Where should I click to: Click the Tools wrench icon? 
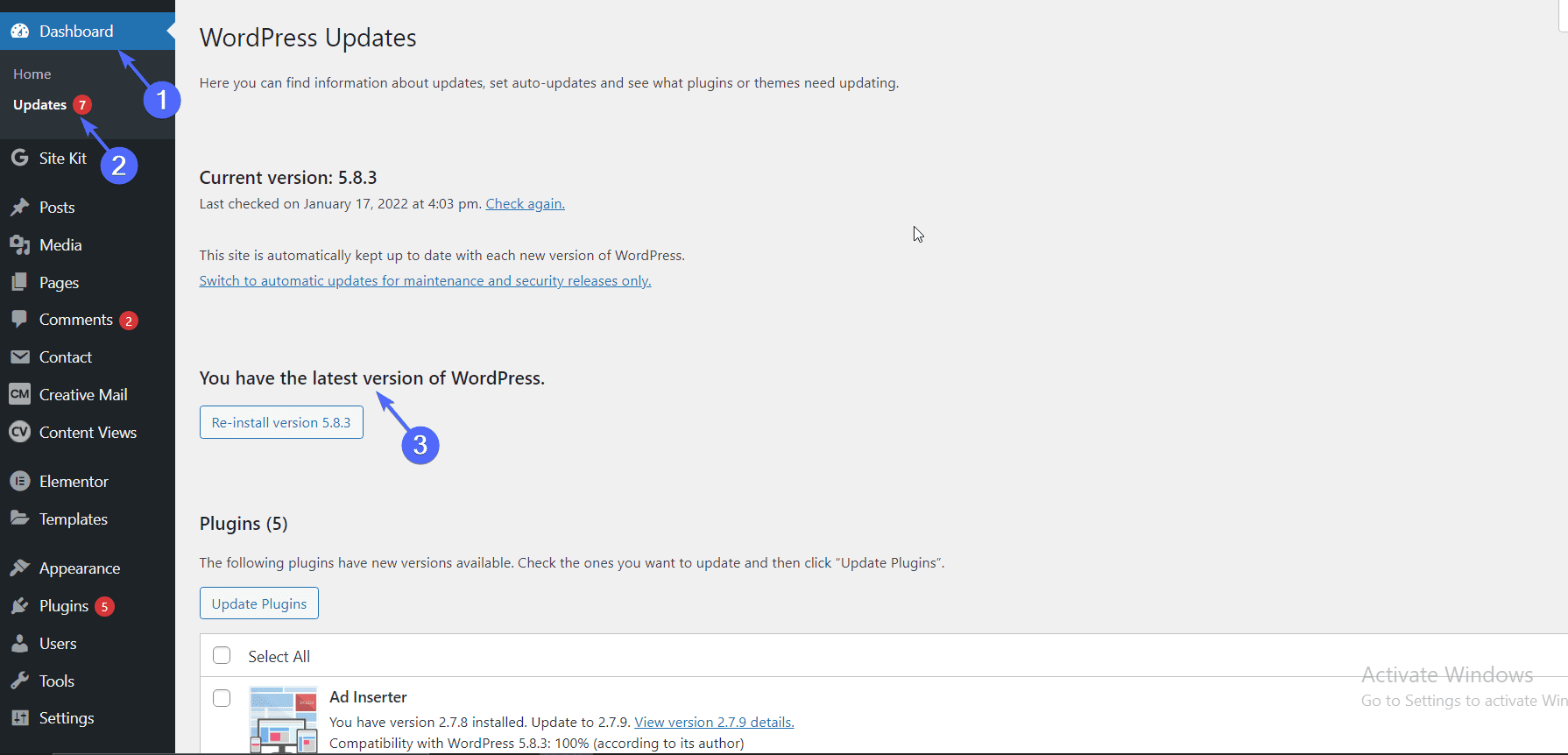[x=19, y=681]
